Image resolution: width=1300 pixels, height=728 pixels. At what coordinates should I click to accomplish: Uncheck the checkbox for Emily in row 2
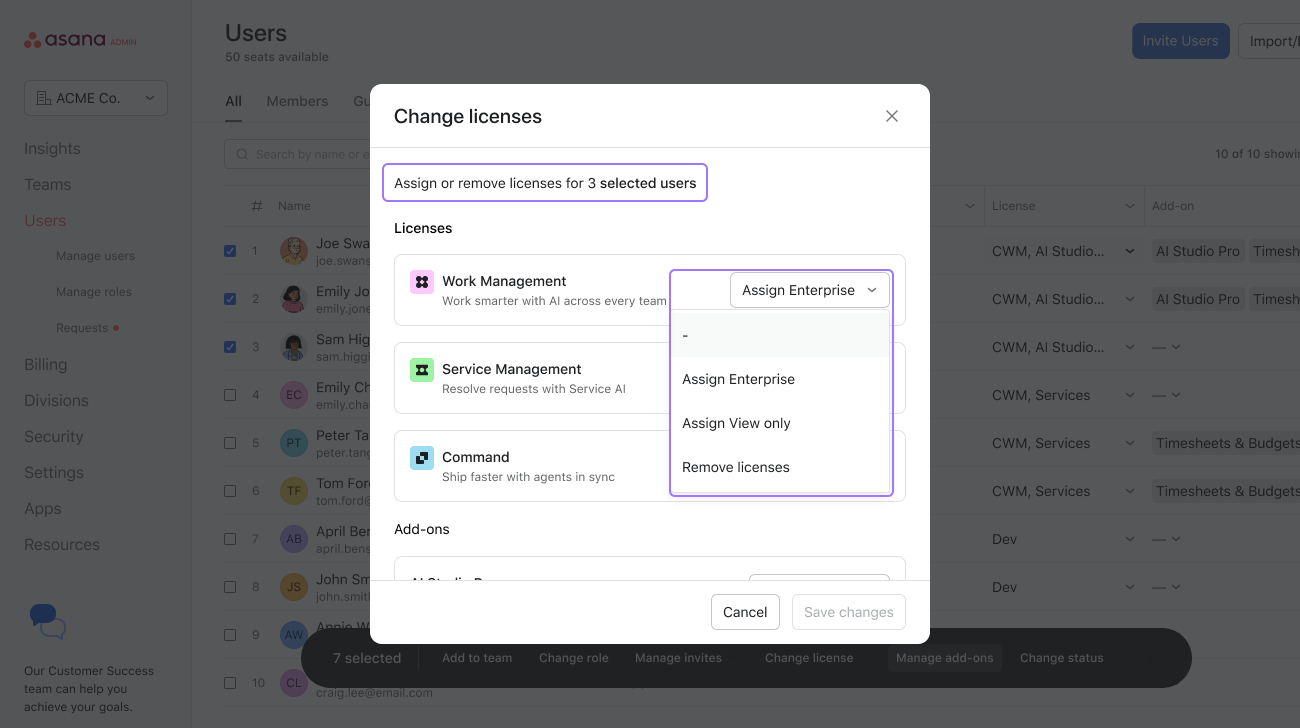[230, 299]
